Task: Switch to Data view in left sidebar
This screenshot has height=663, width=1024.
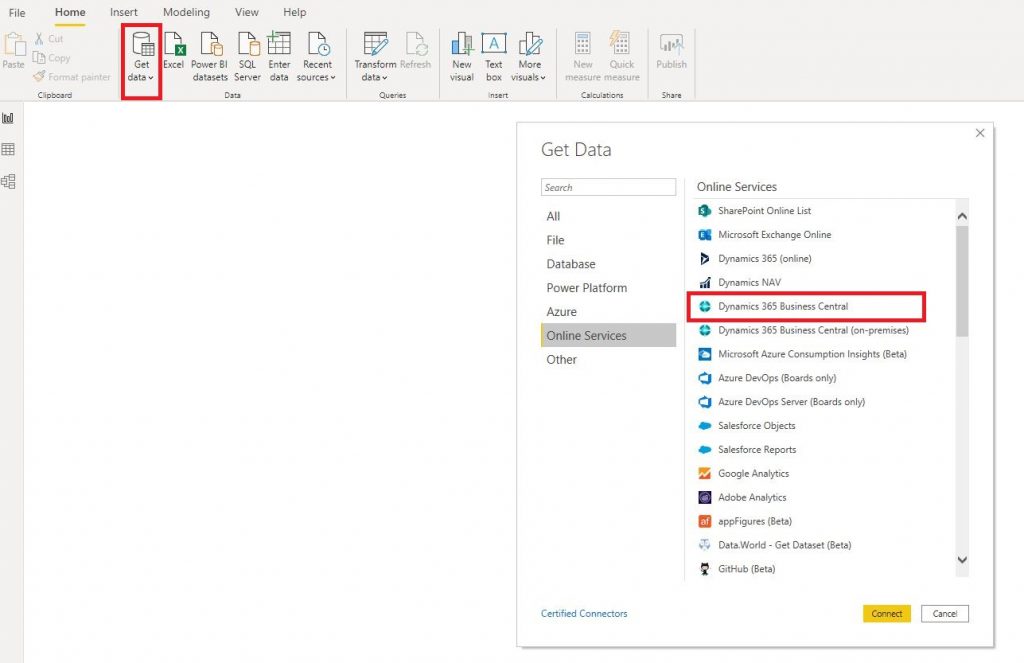Action: 13,148
